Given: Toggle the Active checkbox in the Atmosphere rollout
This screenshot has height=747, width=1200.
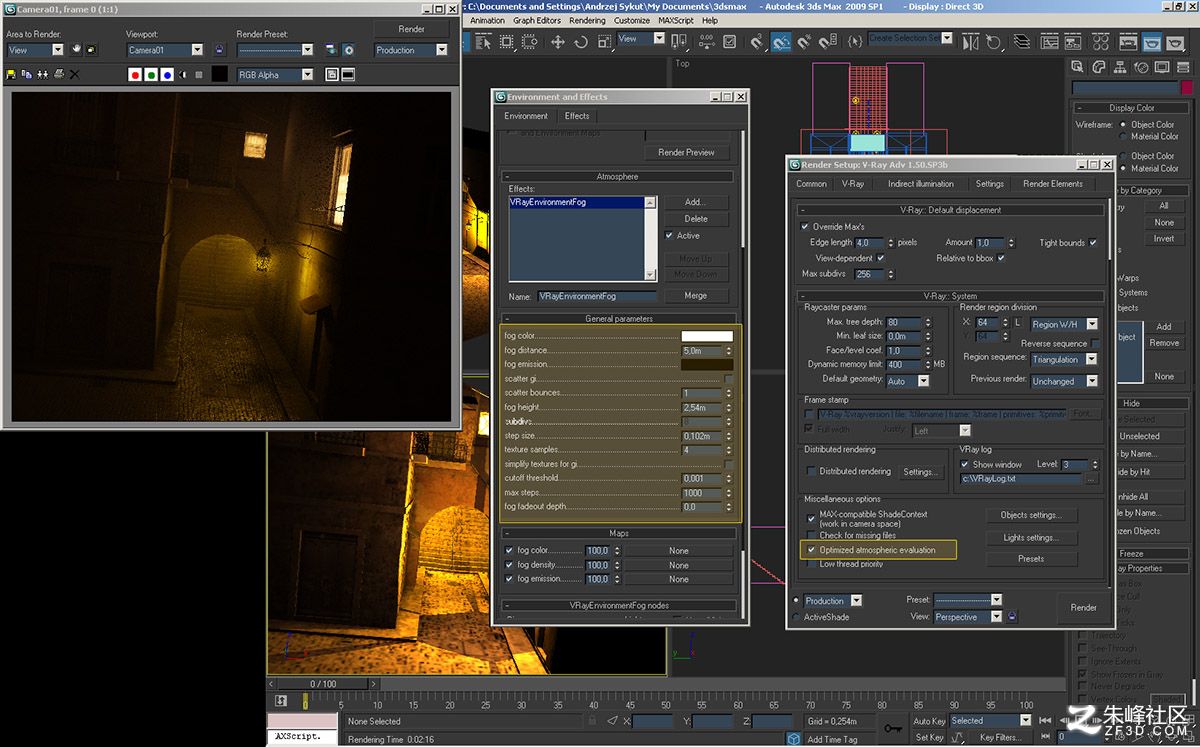Looking at the screenshot, I should (x=669, y=236).
